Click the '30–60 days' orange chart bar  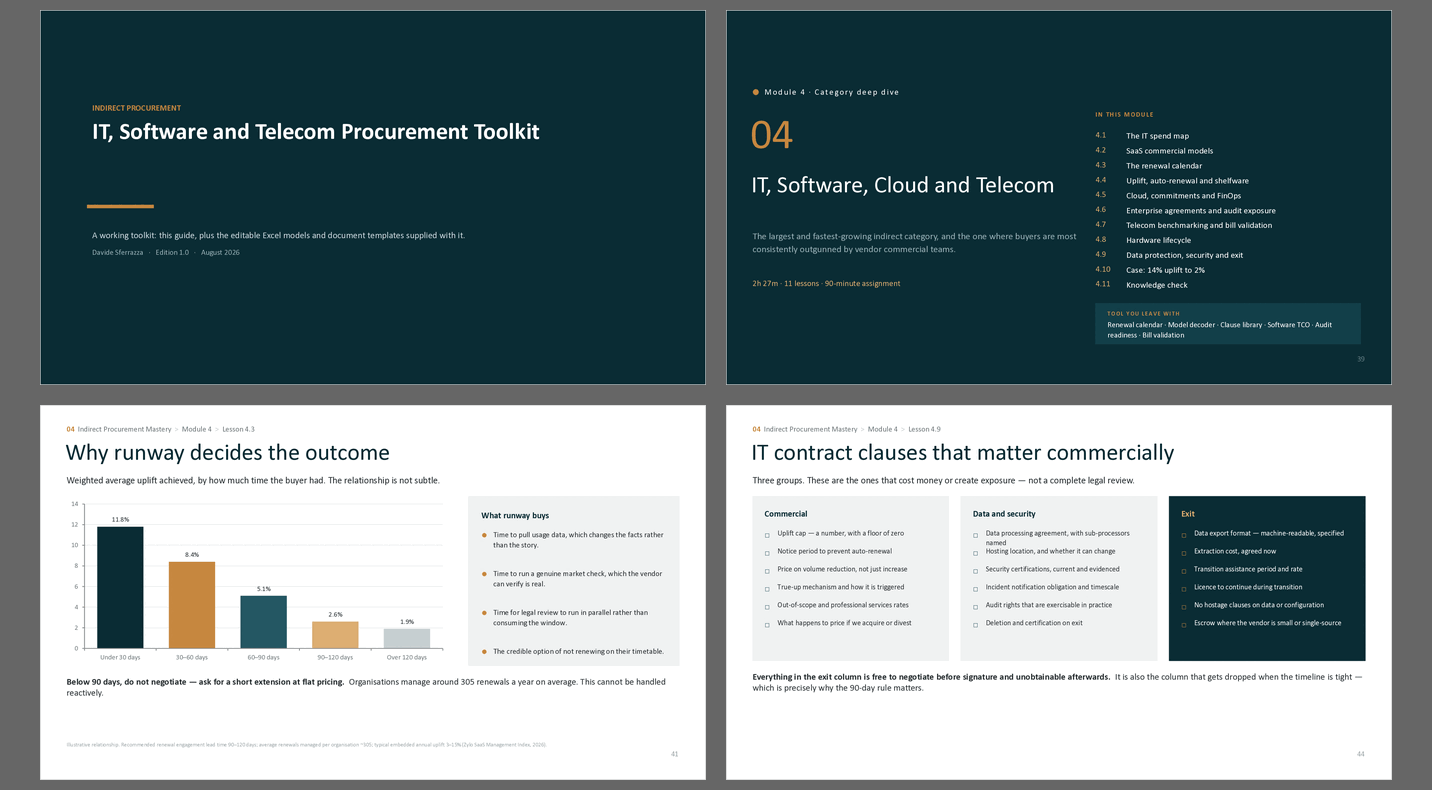pyautogui.click(x=192, y=605)
